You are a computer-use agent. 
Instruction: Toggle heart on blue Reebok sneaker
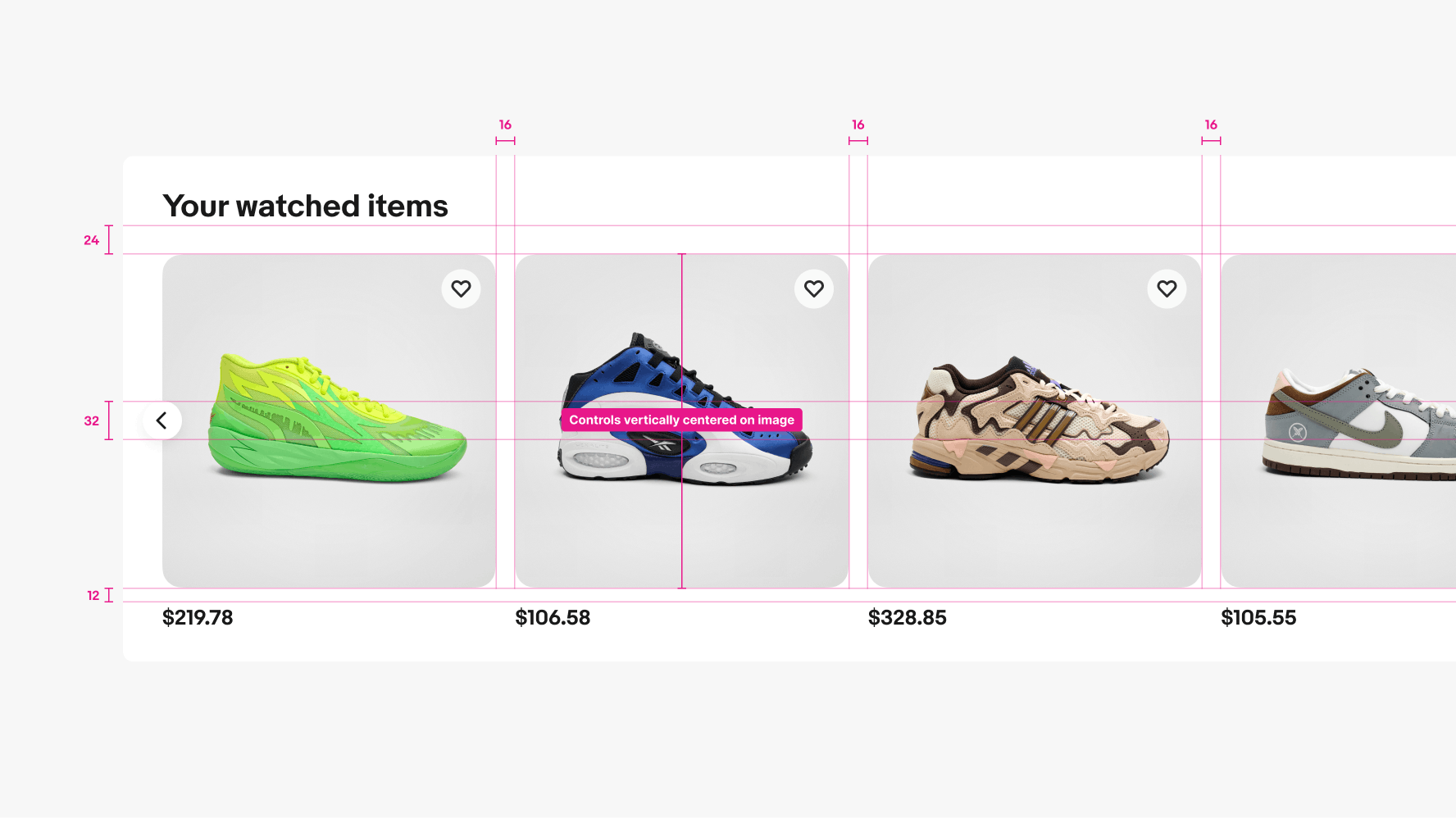coord(814,289)
